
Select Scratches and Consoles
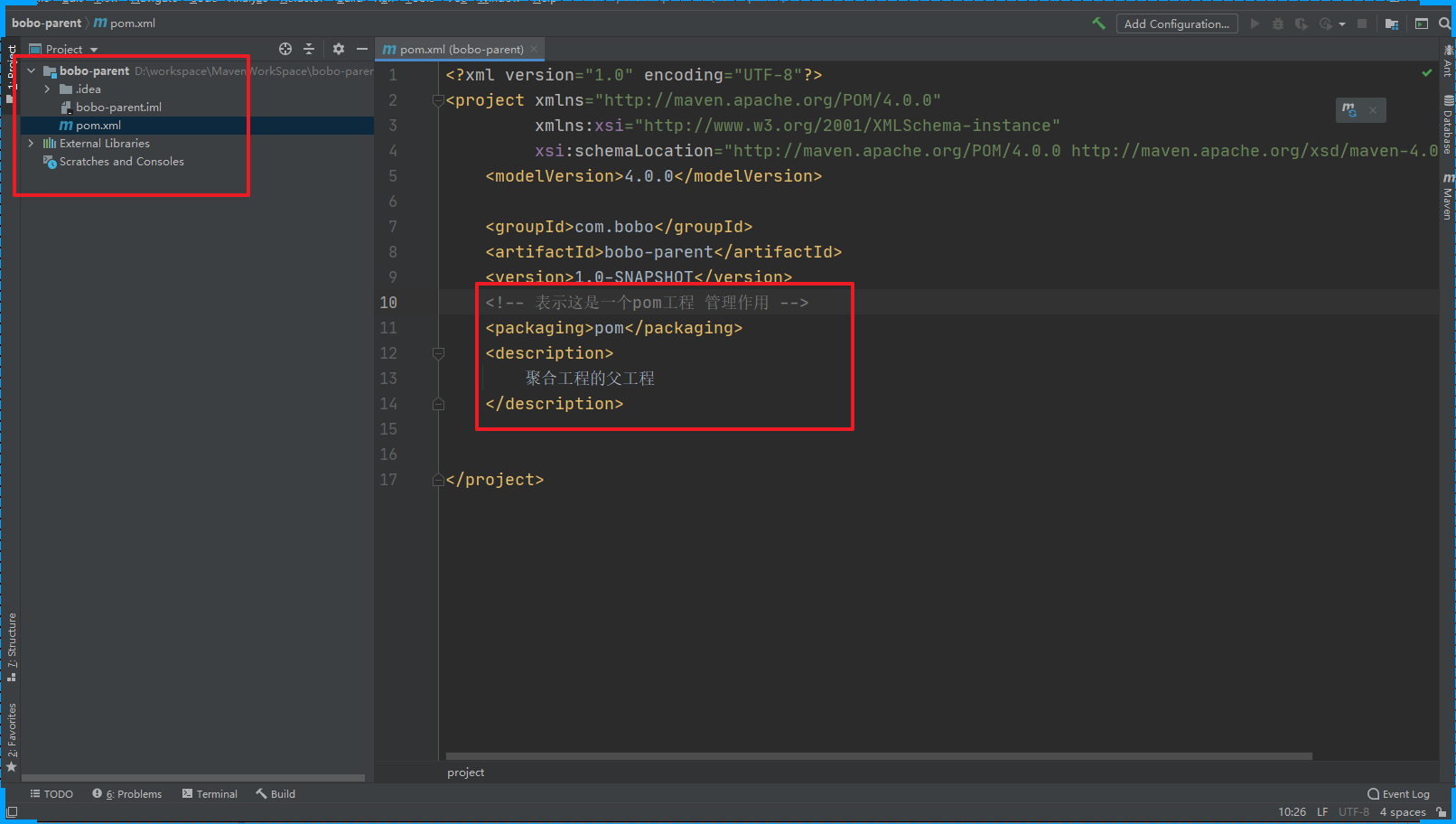click(121, 161)
